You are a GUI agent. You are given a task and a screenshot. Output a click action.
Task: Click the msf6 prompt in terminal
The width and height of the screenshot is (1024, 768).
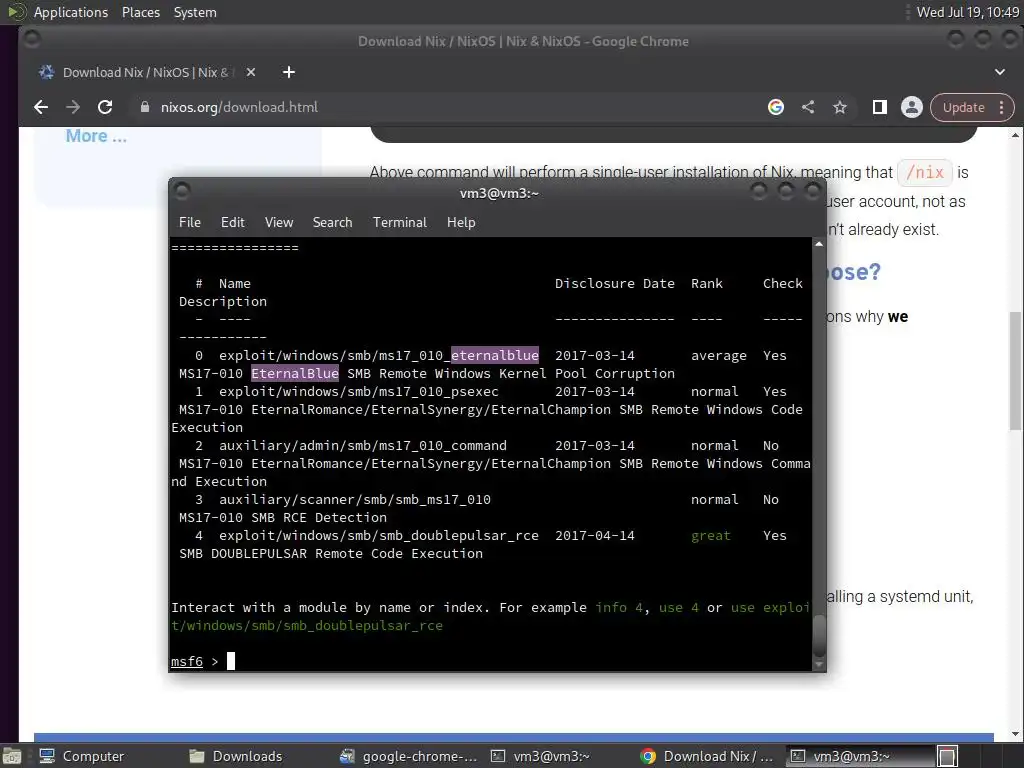[x=187, y=662]
